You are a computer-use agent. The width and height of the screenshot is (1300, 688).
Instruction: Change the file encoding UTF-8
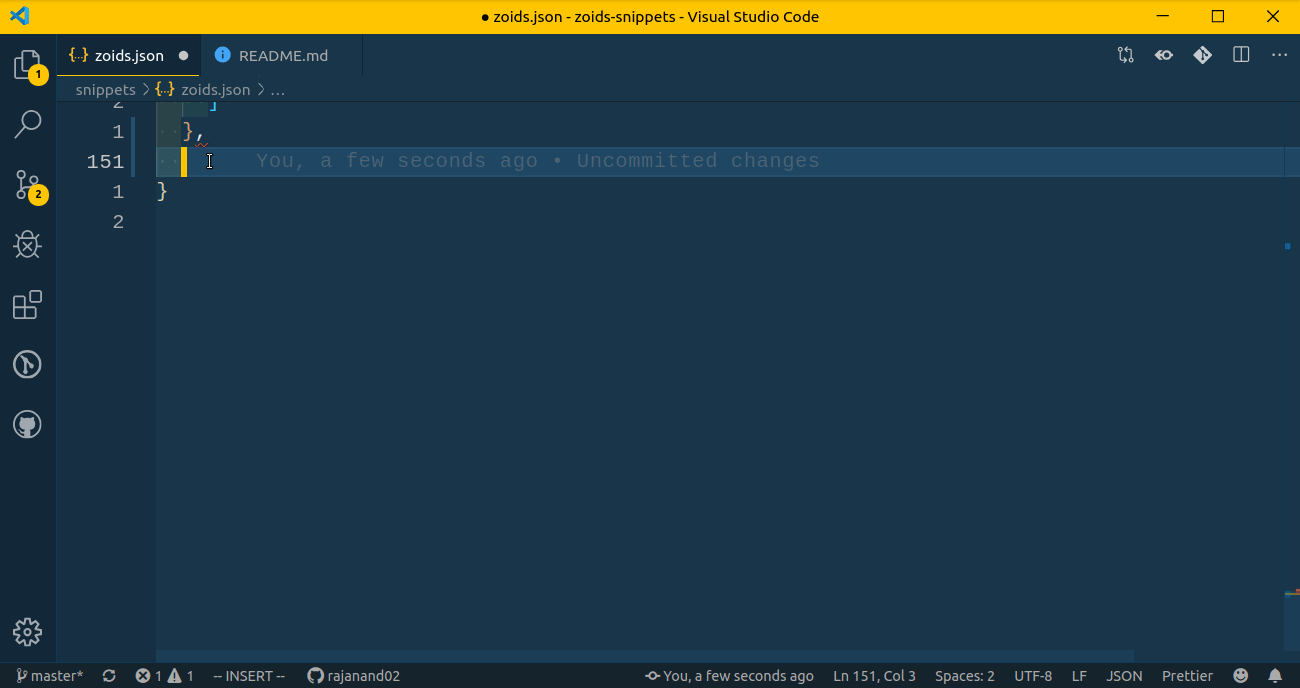click(x=1033, y=676)
